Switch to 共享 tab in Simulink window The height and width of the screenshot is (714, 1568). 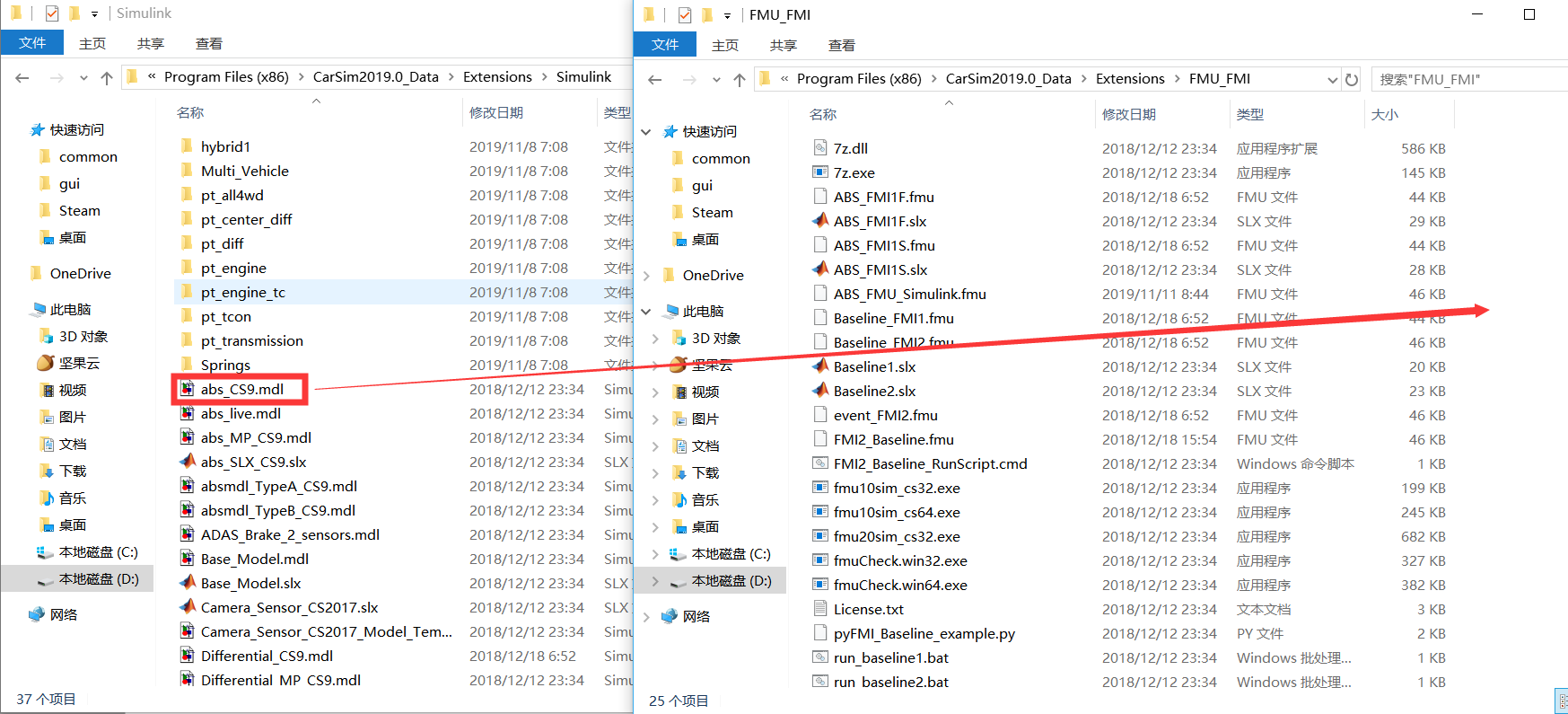(x=151, y=43)
